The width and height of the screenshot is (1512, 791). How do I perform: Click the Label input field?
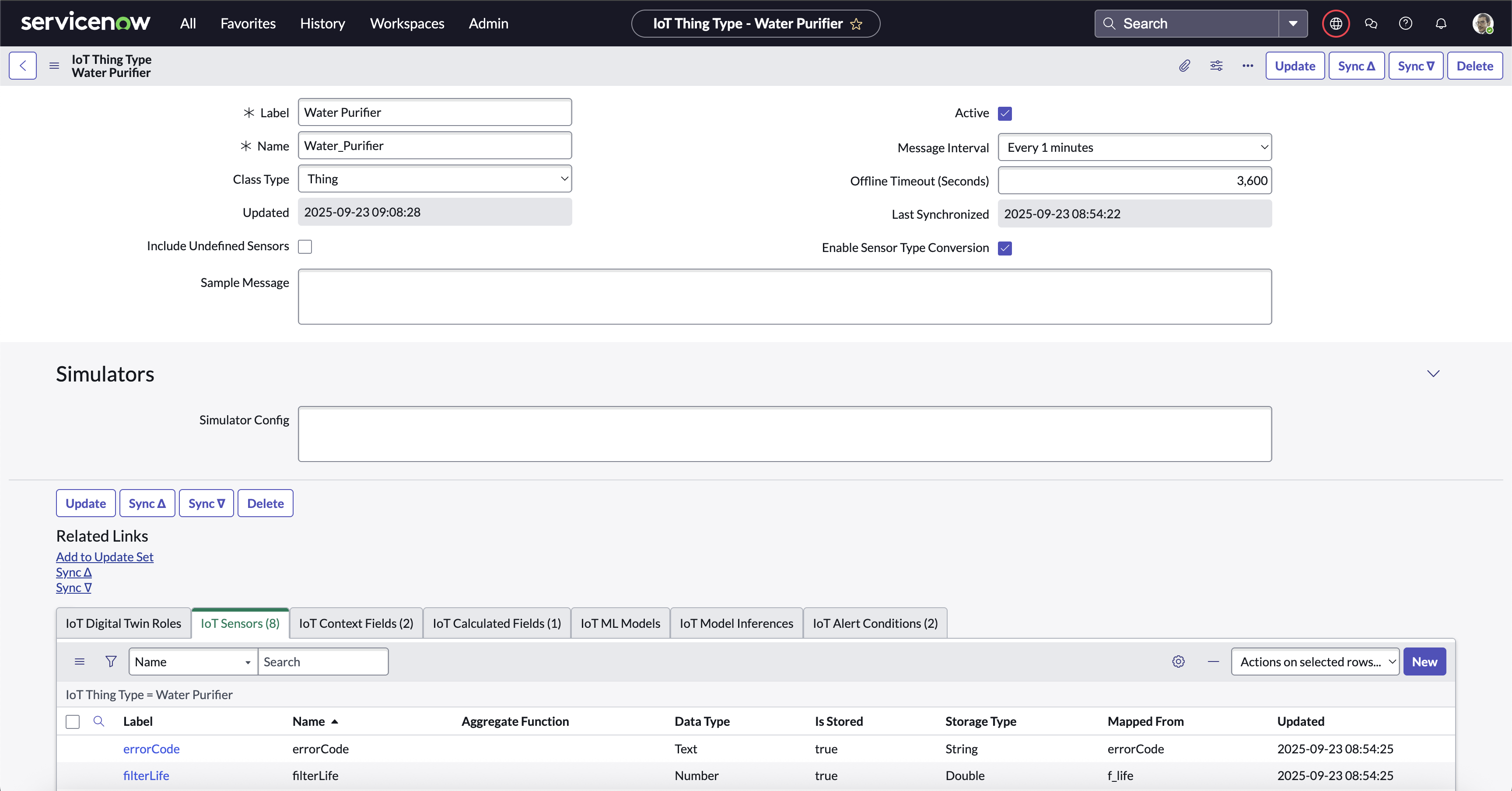[x=435, y=112]
